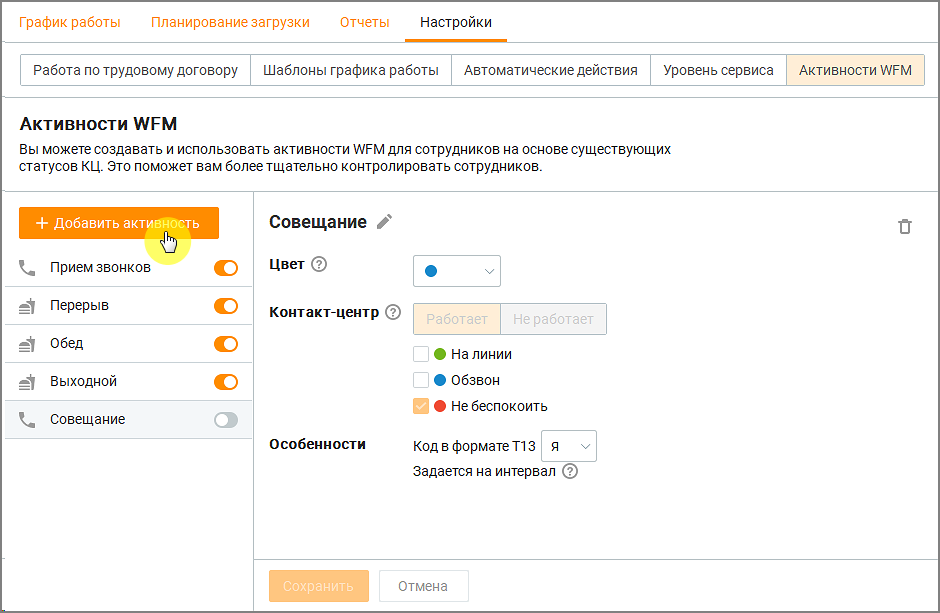Viewport: 940px width, 613px height.
Task: Switch to Планирование загрузки tab
Action: (230, 22)
